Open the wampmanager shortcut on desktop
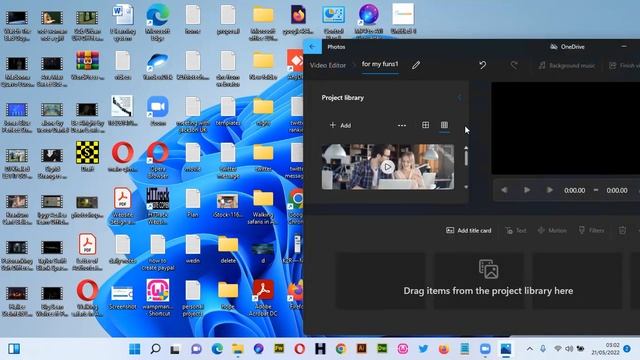 coord(158,298)
